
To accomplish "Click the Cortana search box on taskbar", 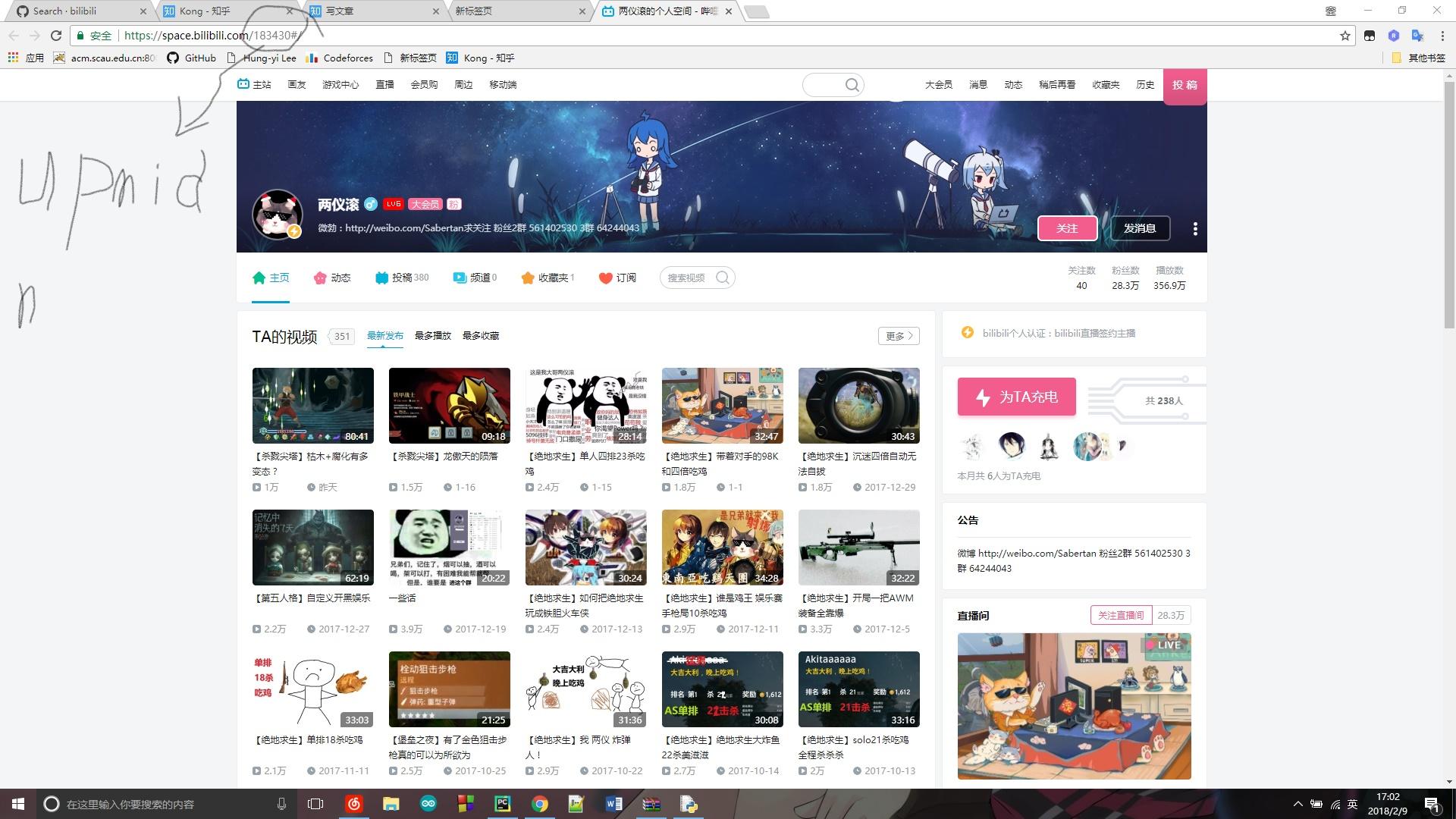I will (x=167, y=804).
